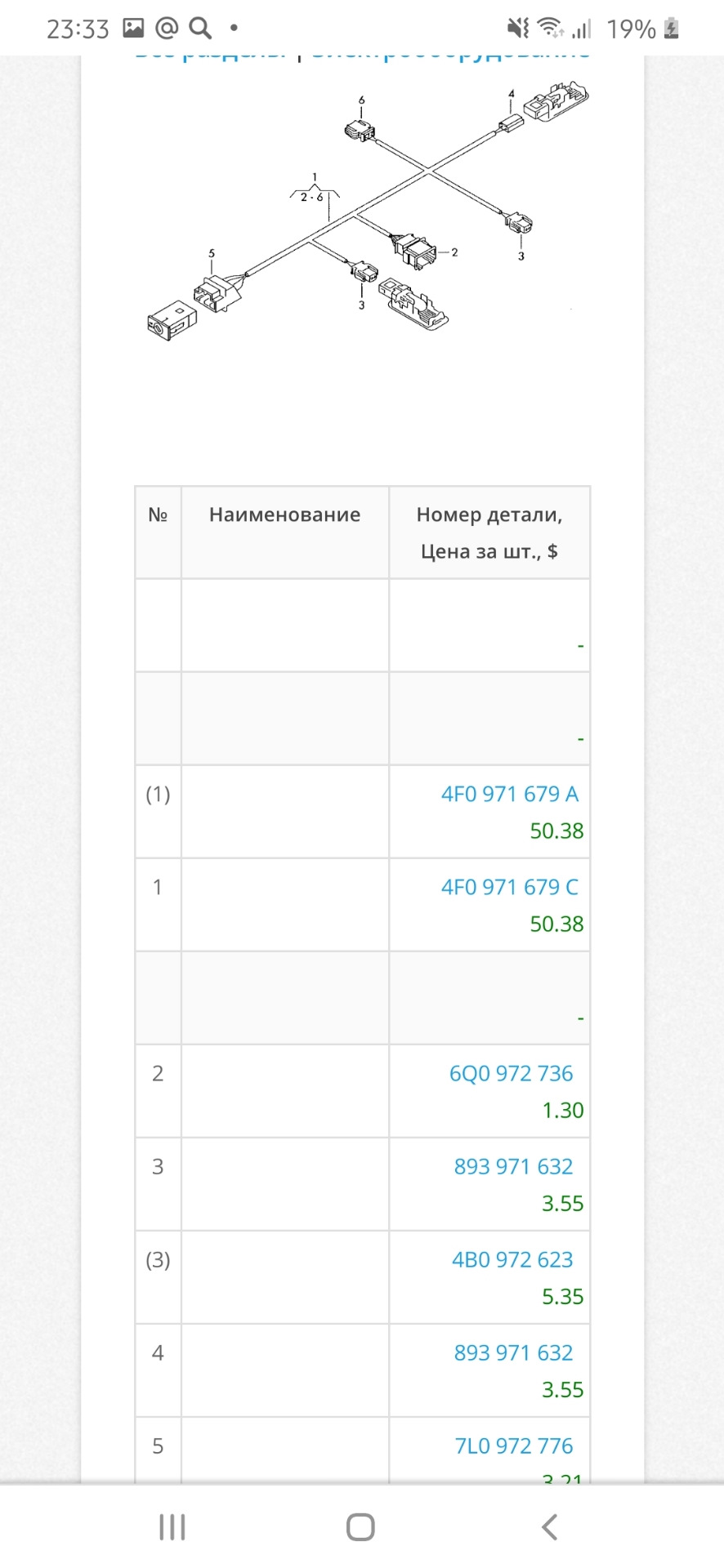724x1568 pixels.
Task: Tap the muted sound status icon
Action: [x=517, y=29]
